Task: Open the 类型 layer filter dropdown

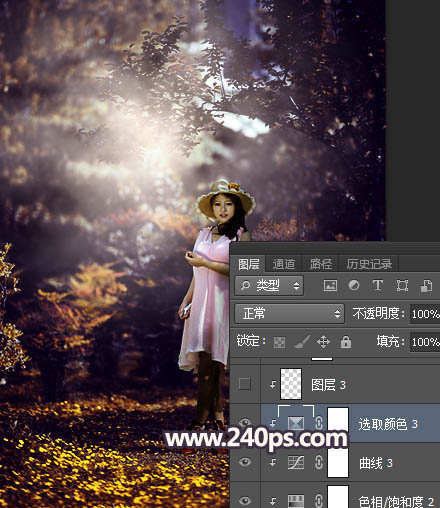Action: [x=269, y=286]
